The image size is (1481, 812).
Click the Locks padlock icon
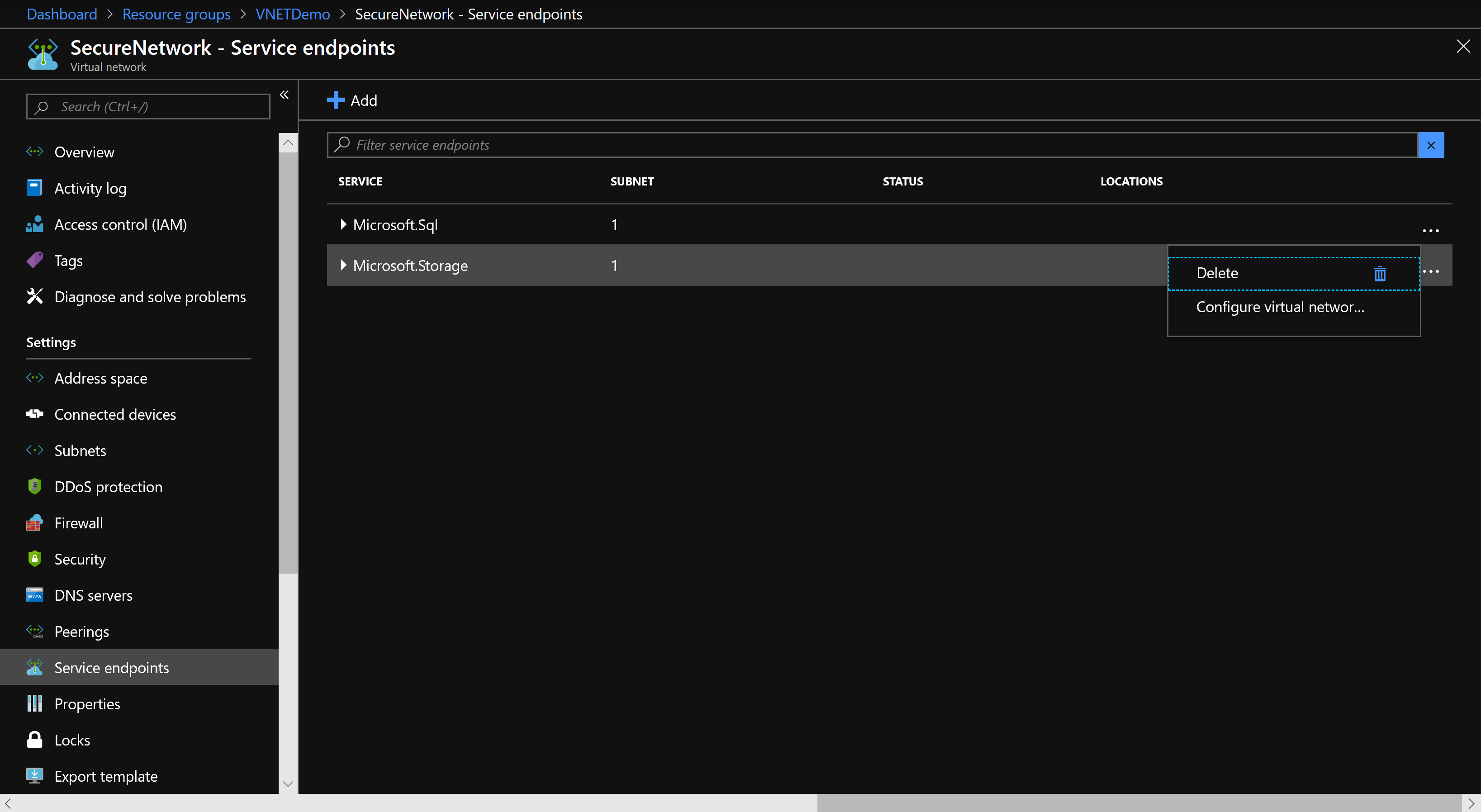(x=34, y=740)
